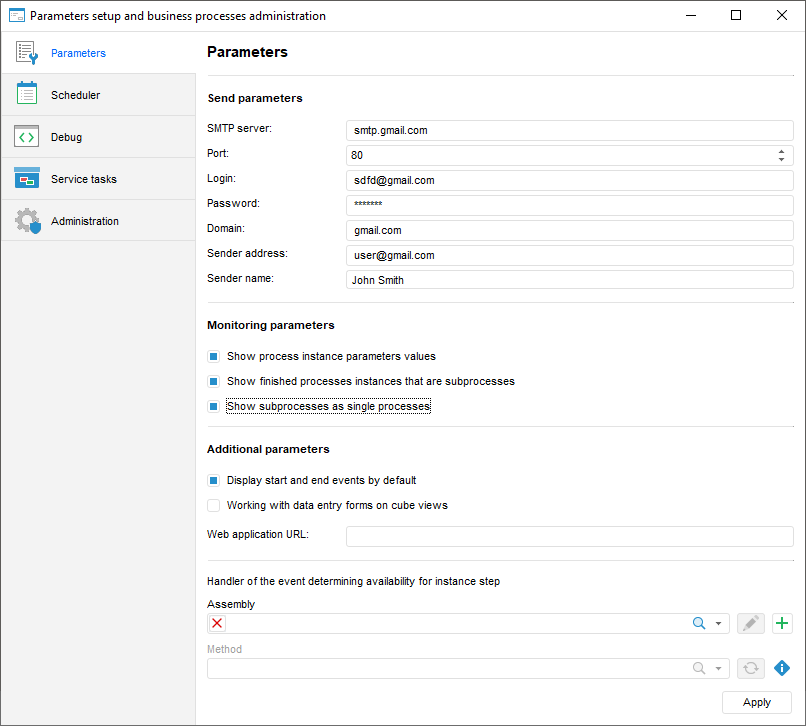The height and width of the screenshot is (726, 806).
Task: Open the Service tasks section
Action: click(84, 179)
